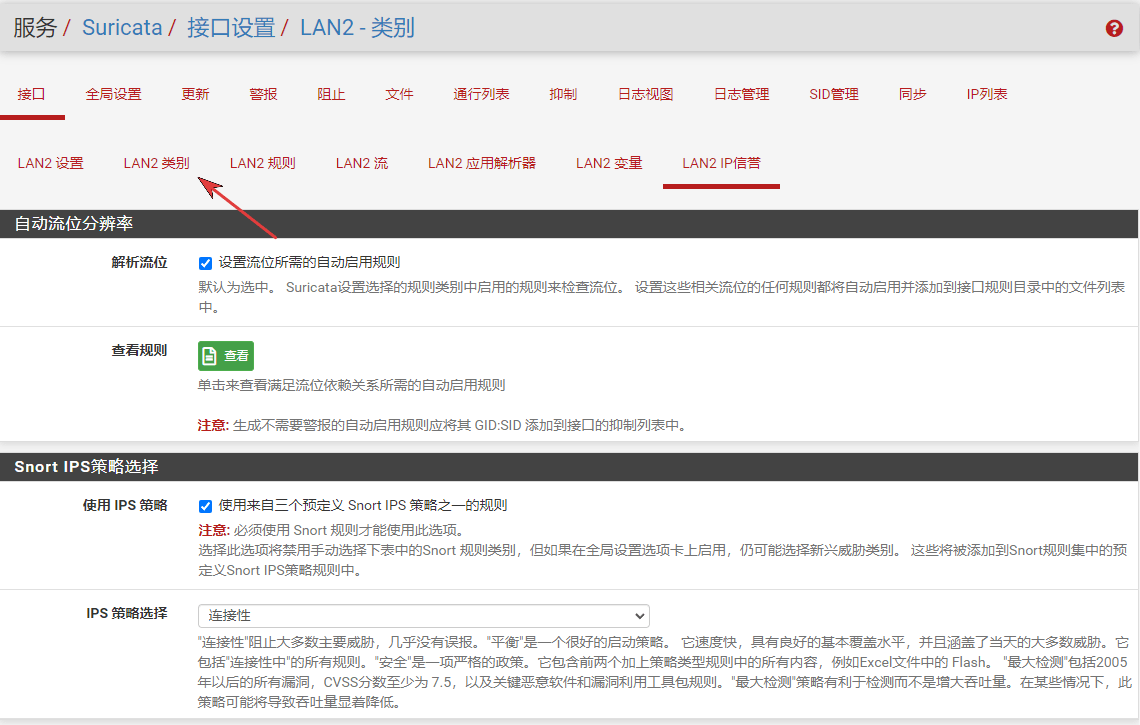Switch to the IP列表 tab
Image resolution: width=1140 pixels, height=725 pixels.
click(986, 94)
